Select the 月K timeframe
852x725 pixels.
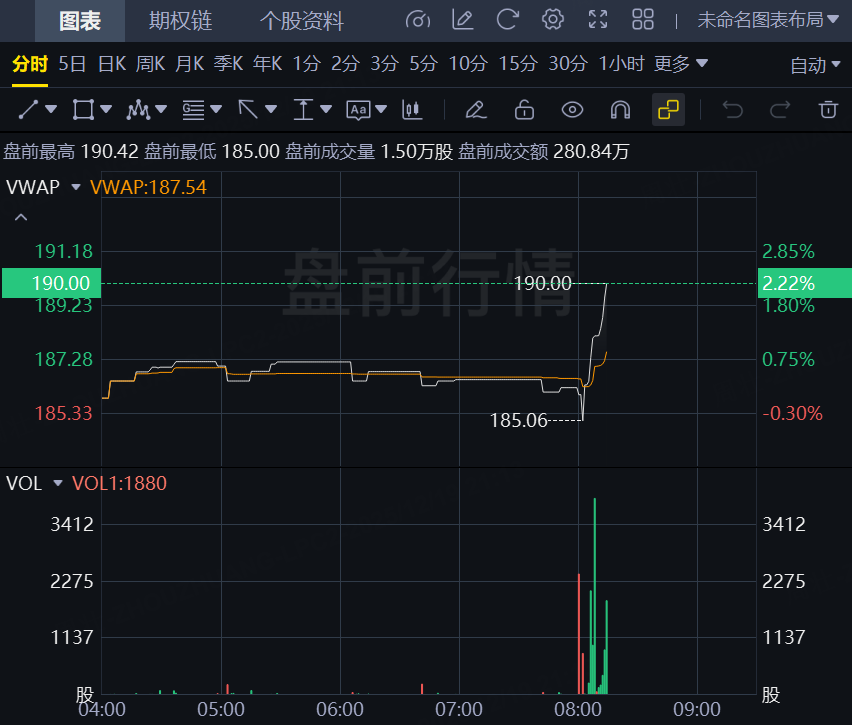[x=190, y=64]
